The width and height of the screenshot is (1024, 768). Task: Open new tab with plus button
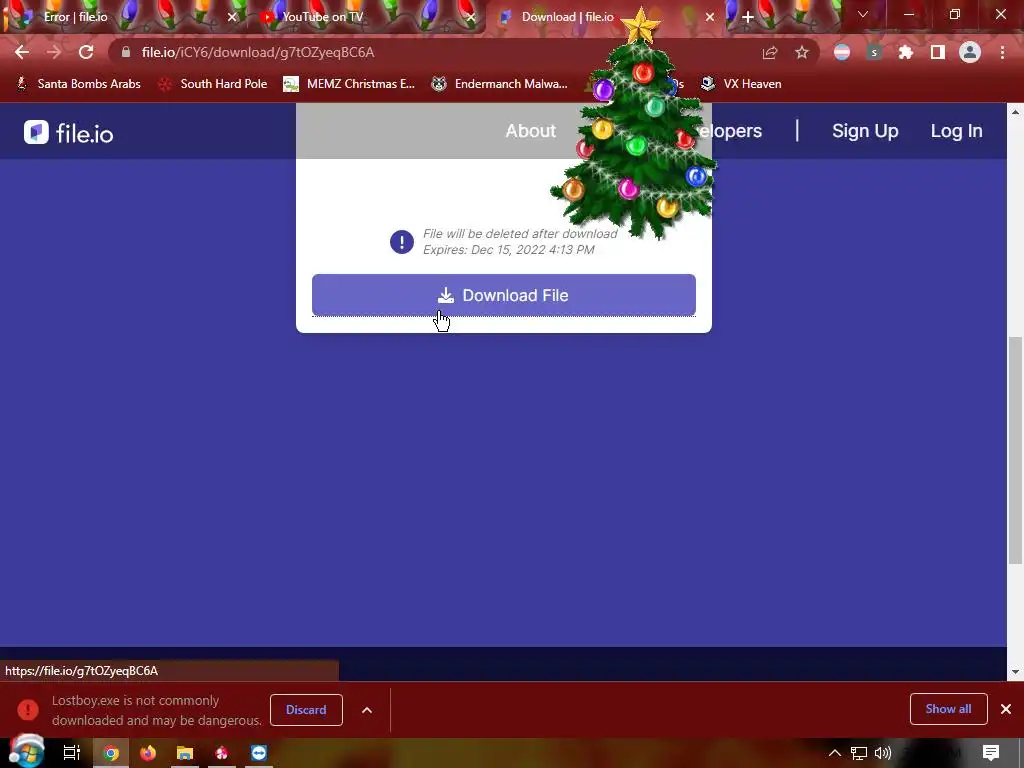click(x=748, y=17)
